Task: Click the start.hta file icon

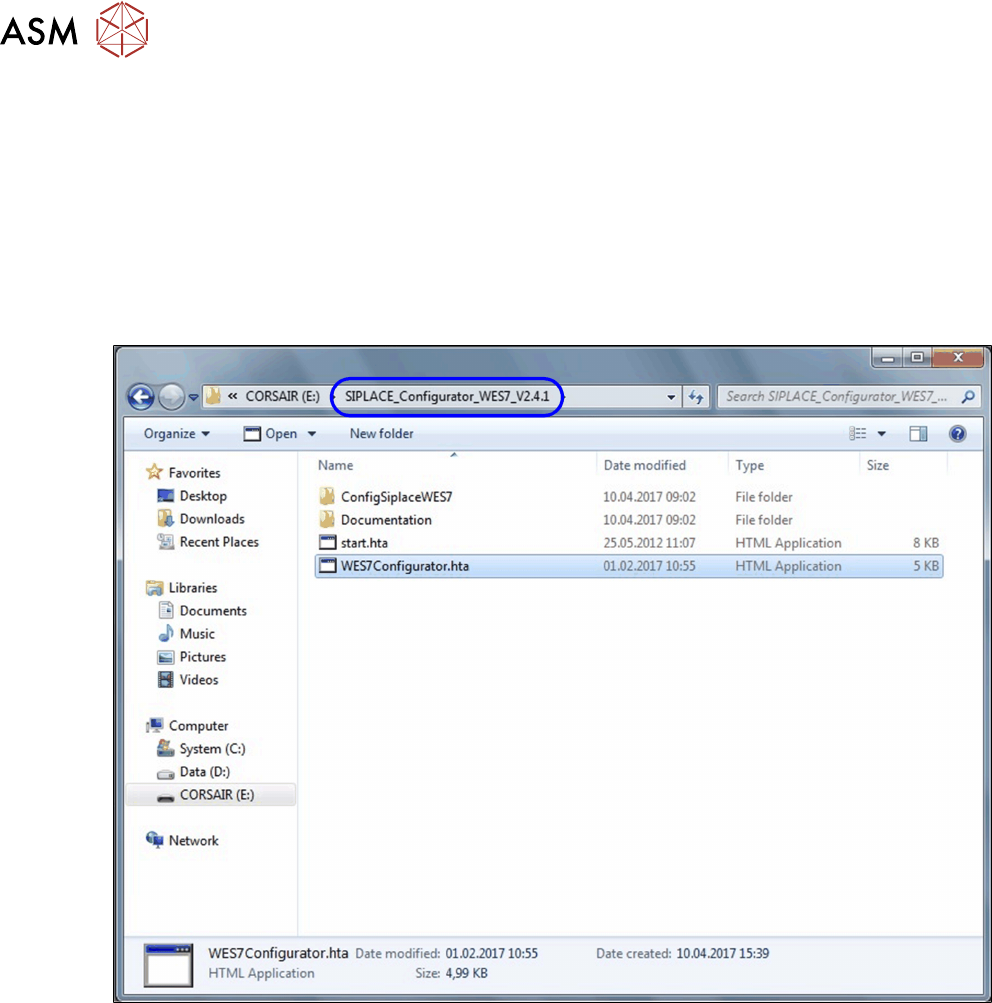Action: click(x=327, y=542)
